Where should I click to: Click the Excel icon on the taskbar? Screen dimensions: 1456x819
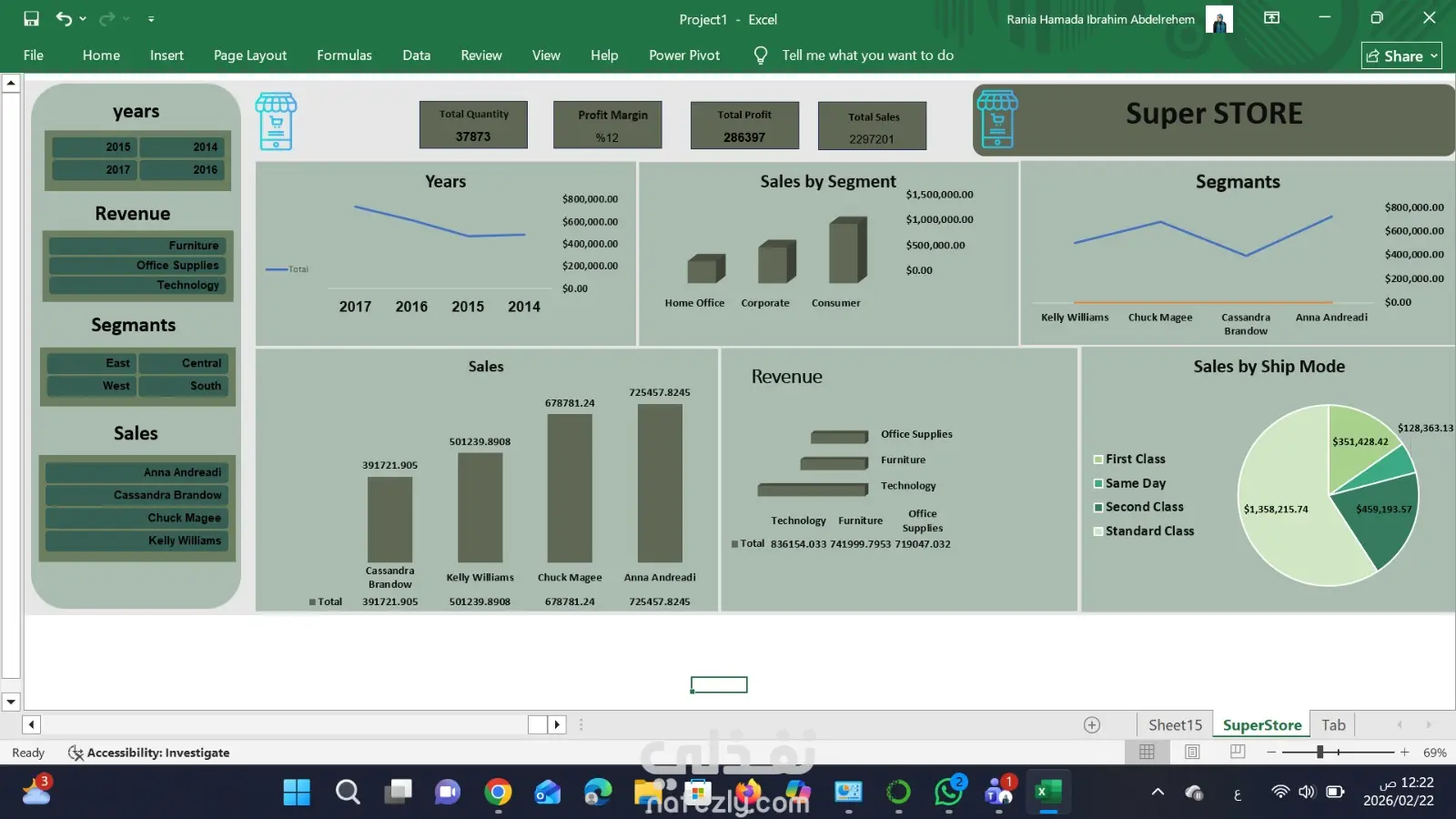1048,793
